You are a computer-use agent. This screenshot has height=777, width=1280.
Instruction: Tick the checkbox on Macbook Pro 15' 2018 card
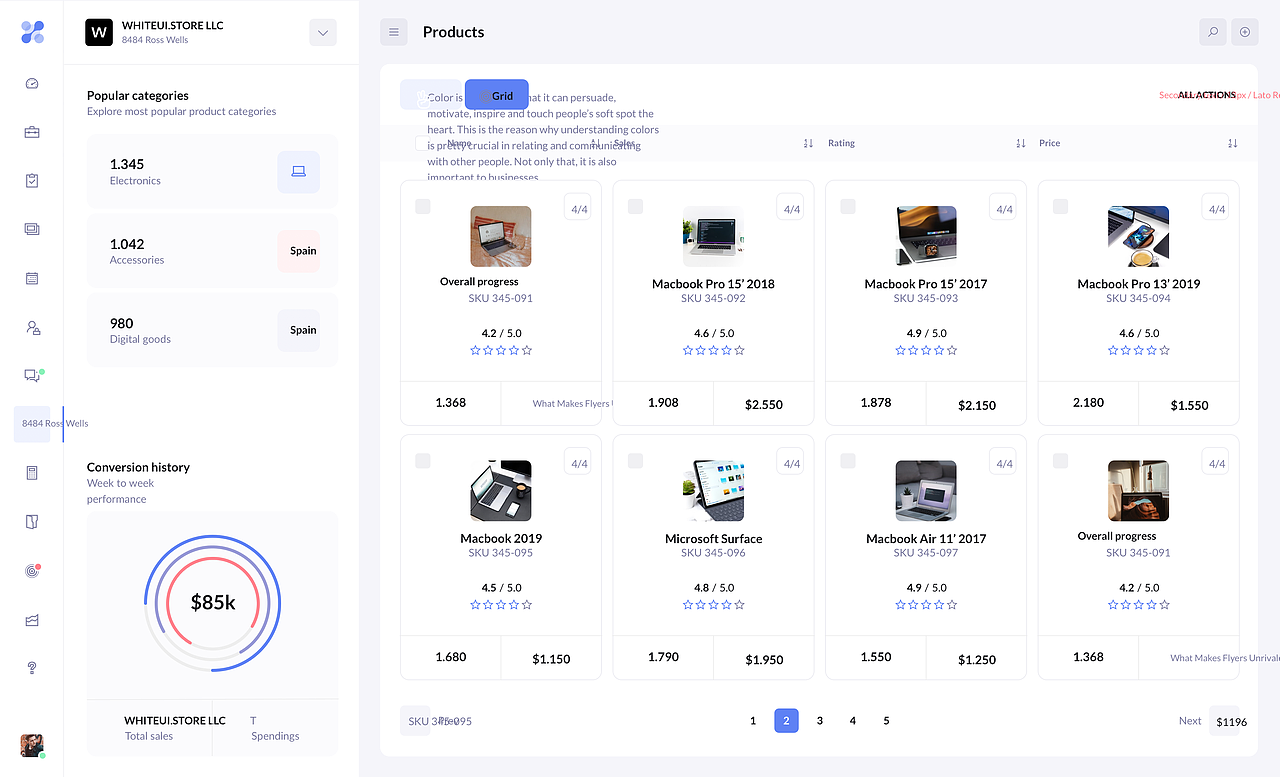tap(635, 206)
